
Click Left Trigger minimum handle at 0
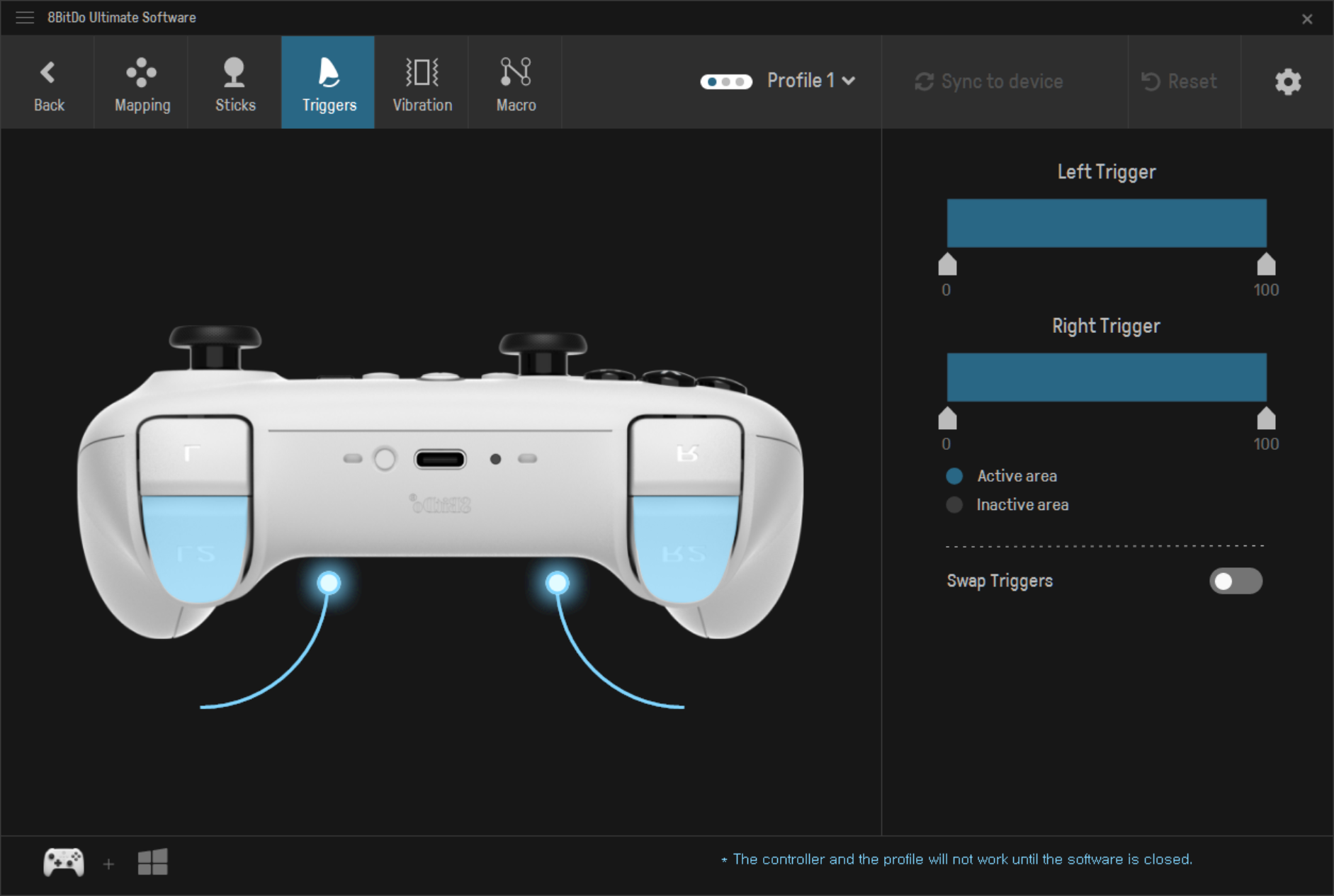[947, 264]
